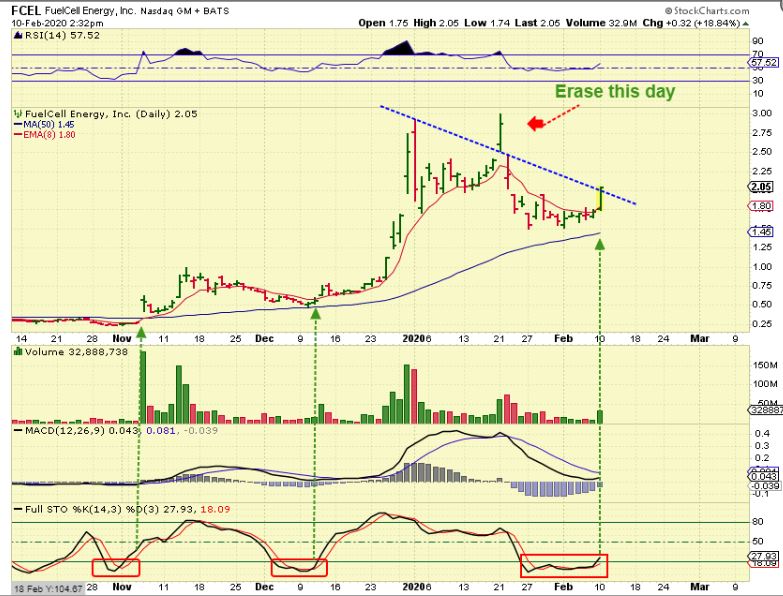
Task: Open the StockCharts.com copyright link
Action: click(x=707, y=10)
